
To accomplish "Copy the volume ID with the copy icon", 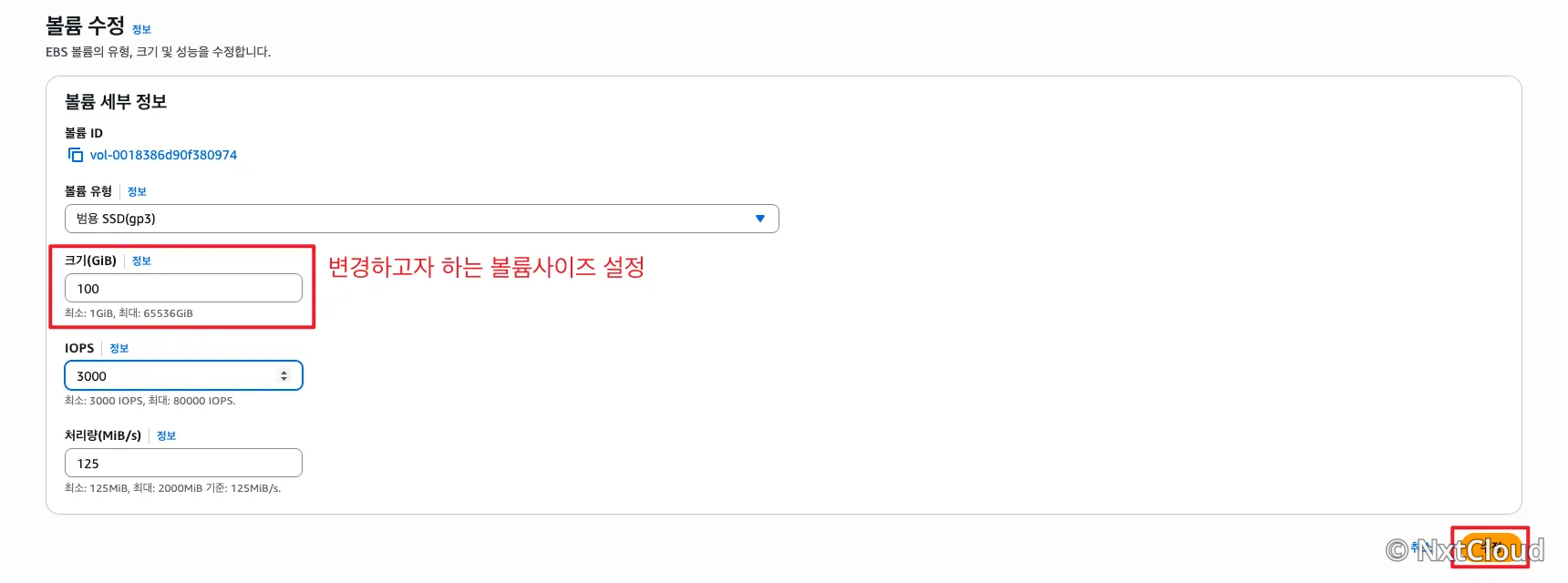I will pyautogui.click(x=76, y=155).
